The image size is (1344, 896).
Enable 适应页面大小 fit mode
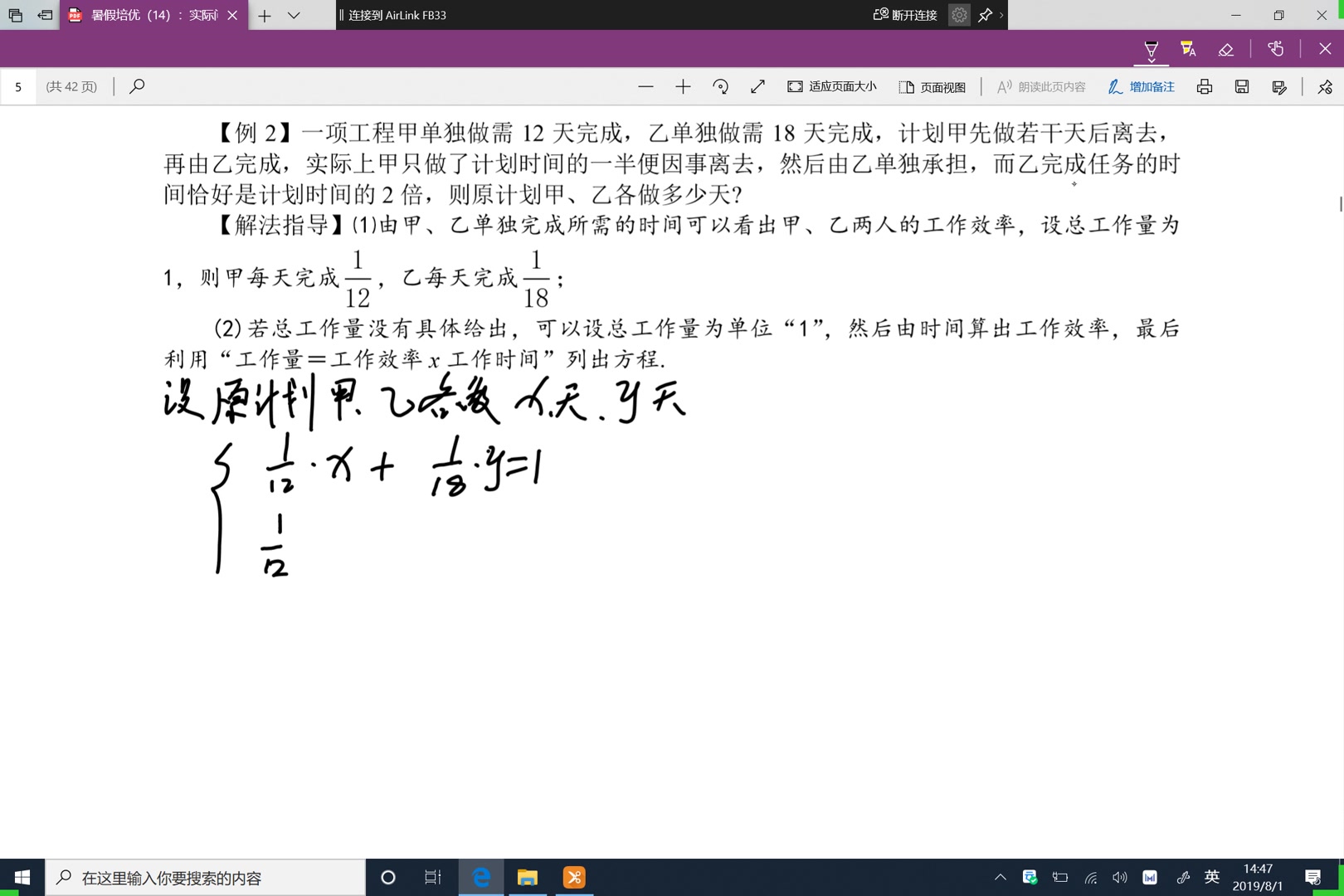click(834, 86)
